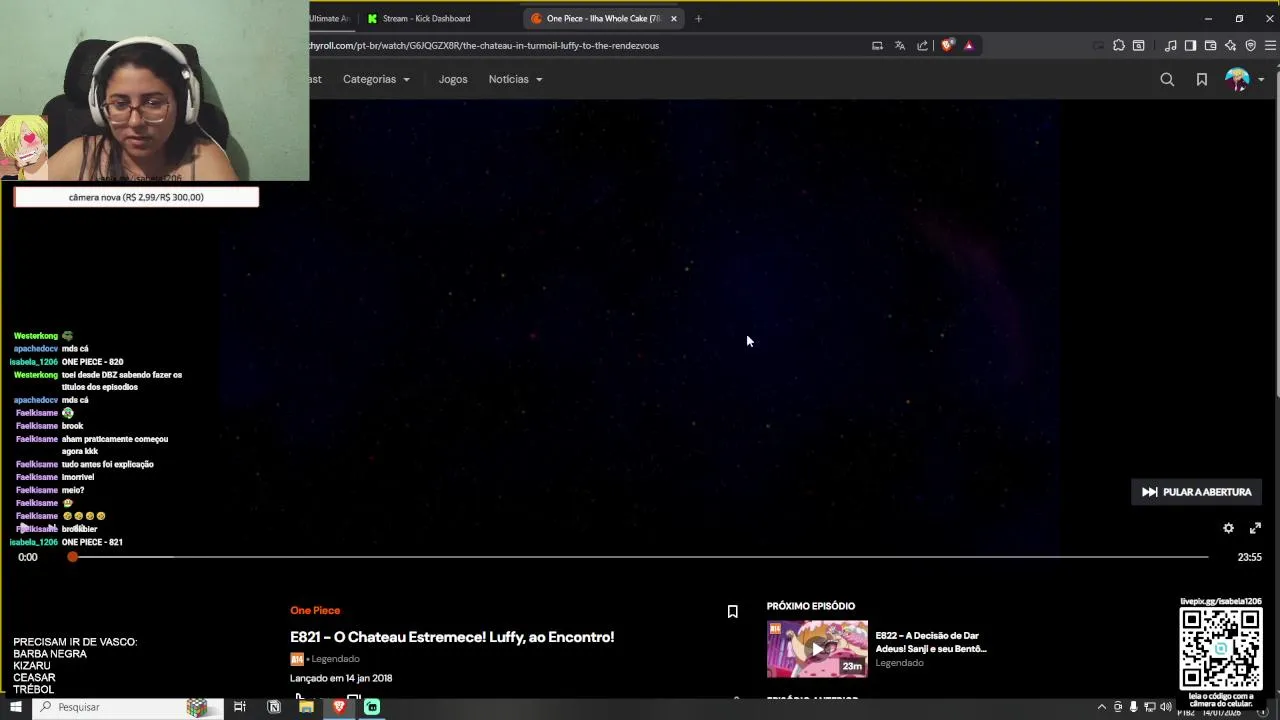Screen dimensions: 1280x720
Task: Open the Crunchyroll watchlist bookmark icon in the header
Action: tap(1202, 79)
